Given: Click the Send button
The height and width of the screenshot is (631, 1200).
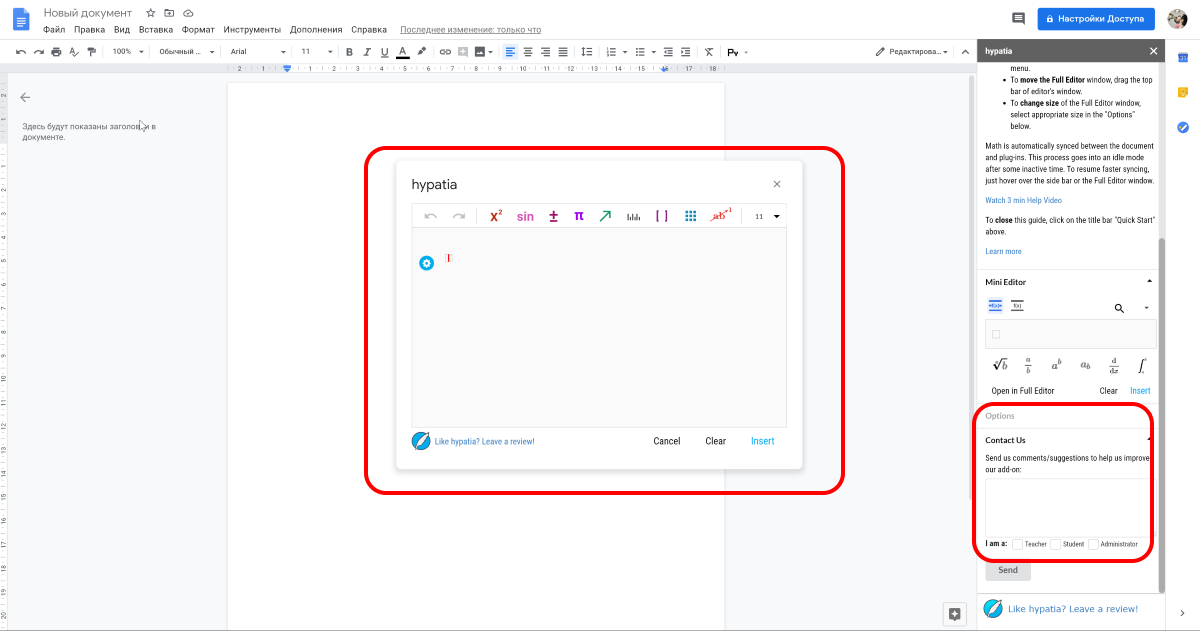Looking at the screenshot, I should [x=1008, y=570].
